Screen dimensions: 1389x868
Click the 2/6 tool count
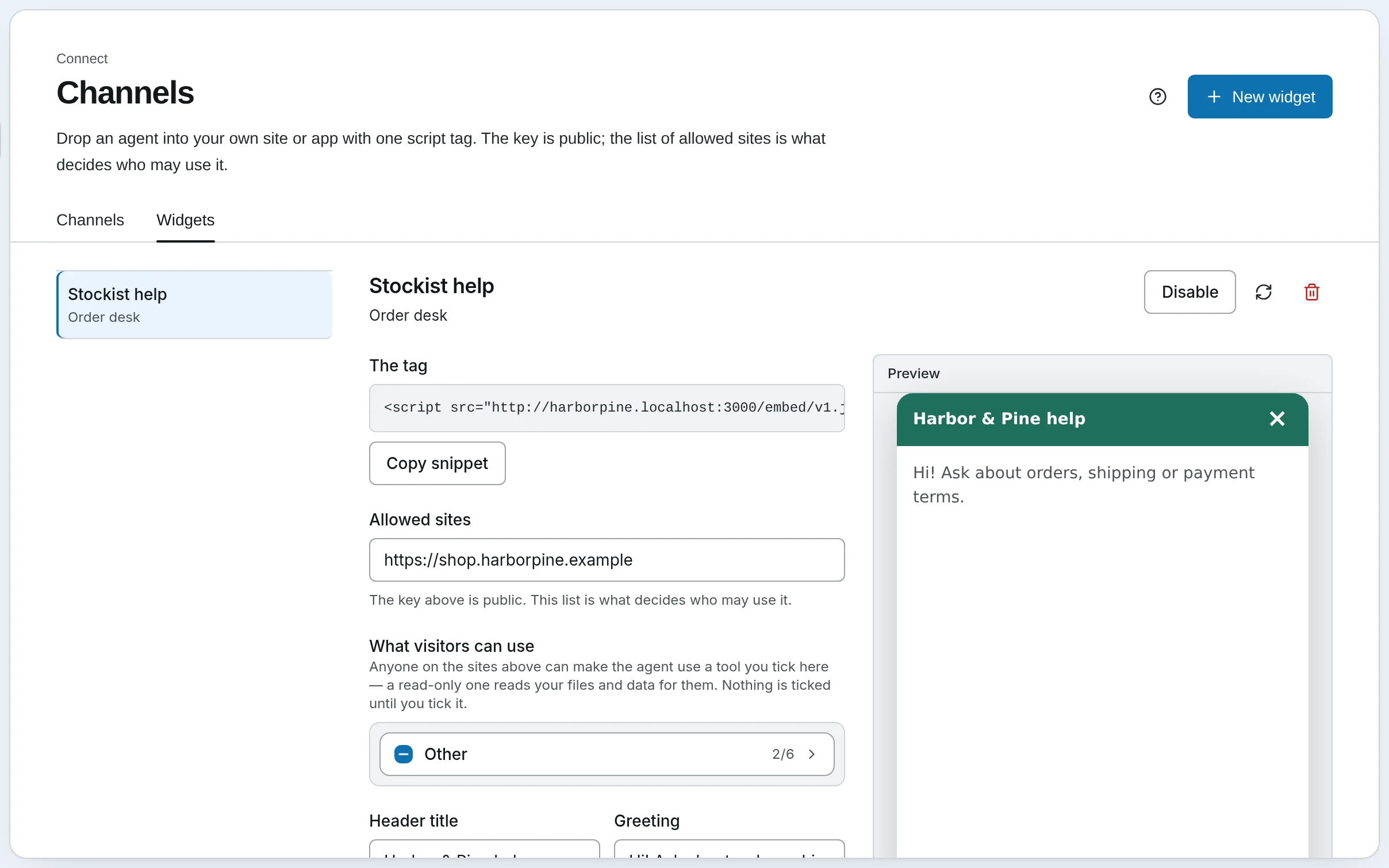[x=783, y=754]
